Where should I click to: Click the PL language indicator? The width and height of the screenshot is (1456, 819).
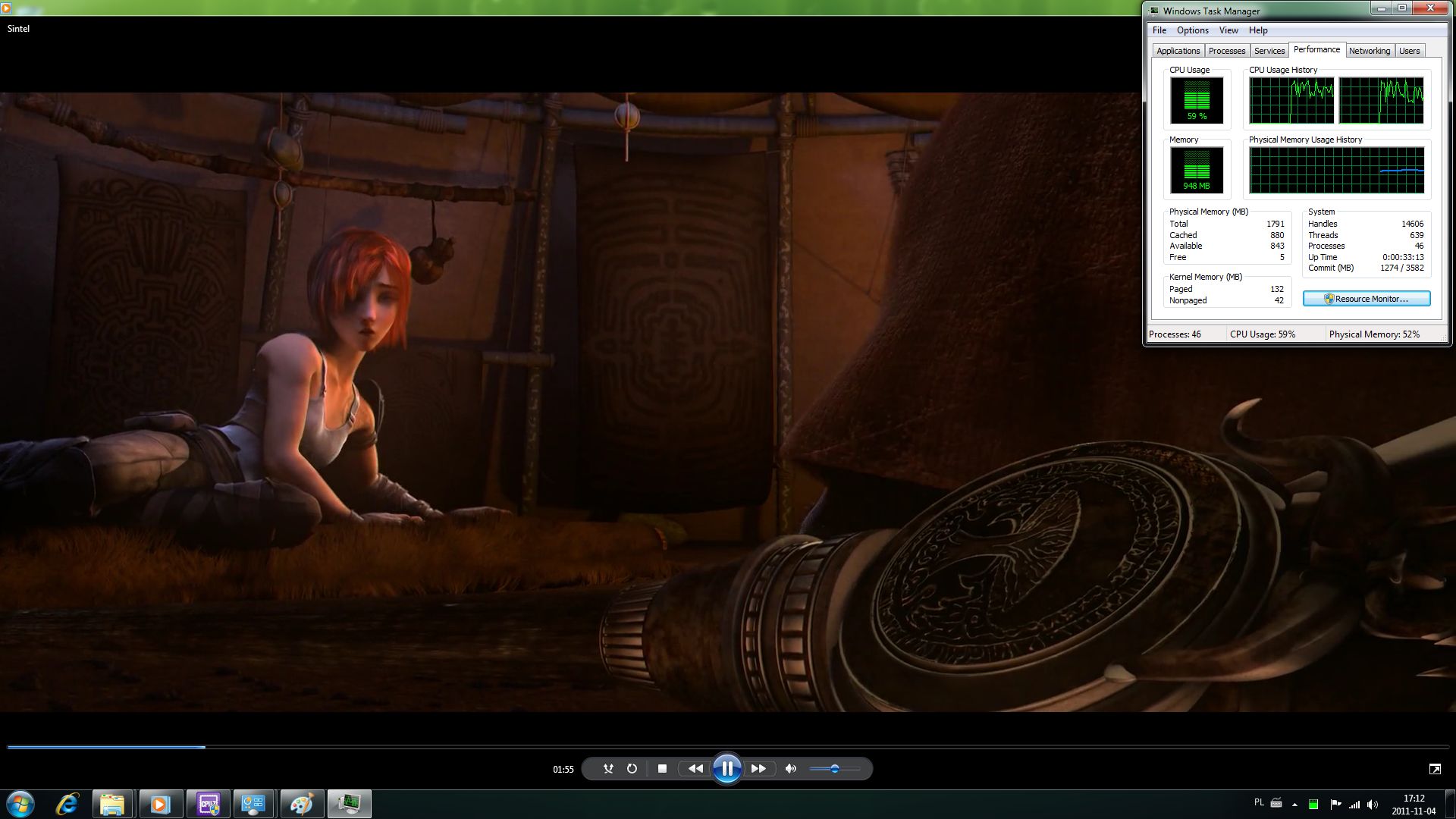(1259, 802)
